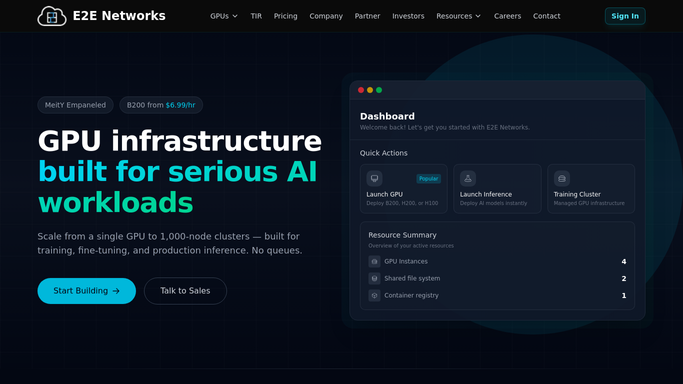Click the Quick Actions heading
The image size is (683, 384).
[x=383, y=153]
